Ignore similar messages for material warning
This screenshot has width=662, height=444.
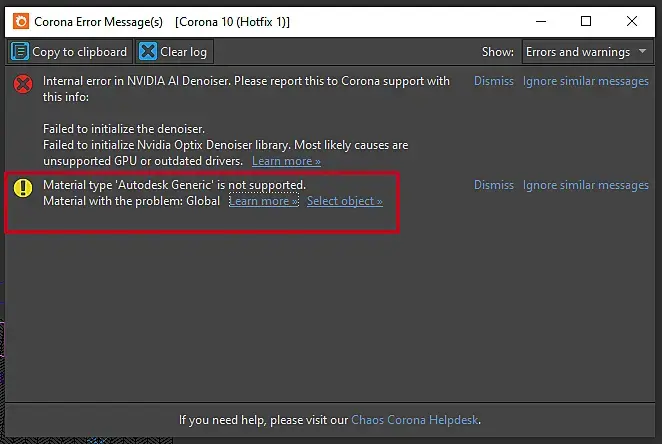[x=586, y=185]
